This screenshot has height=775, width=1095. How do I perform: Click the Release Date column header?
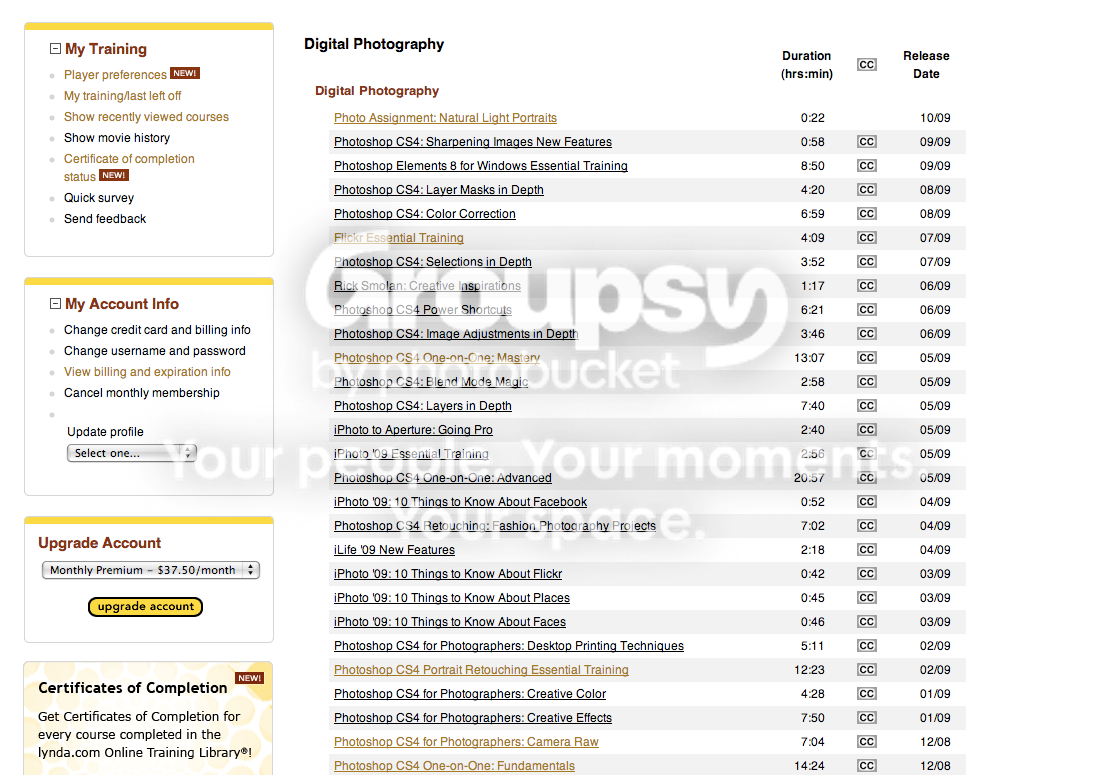point(926,65)
